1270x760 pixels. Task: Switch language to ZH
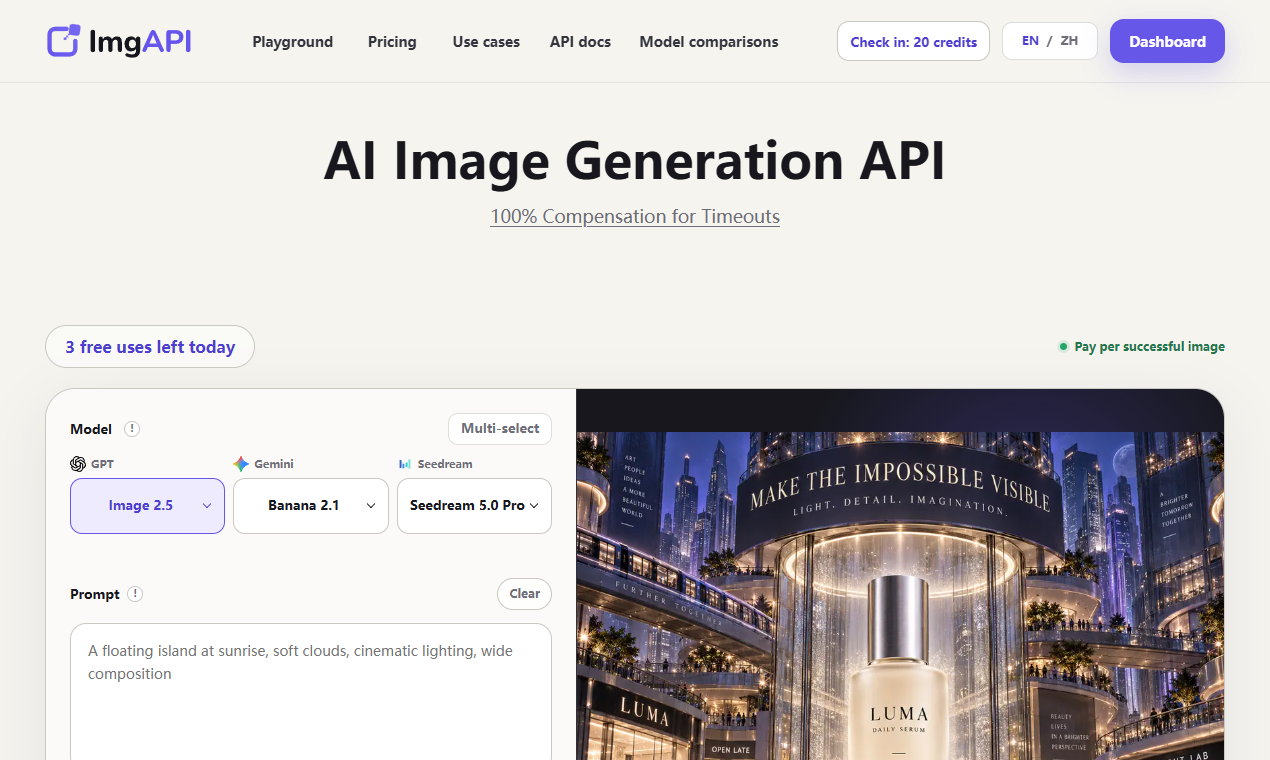[1069, 41]
